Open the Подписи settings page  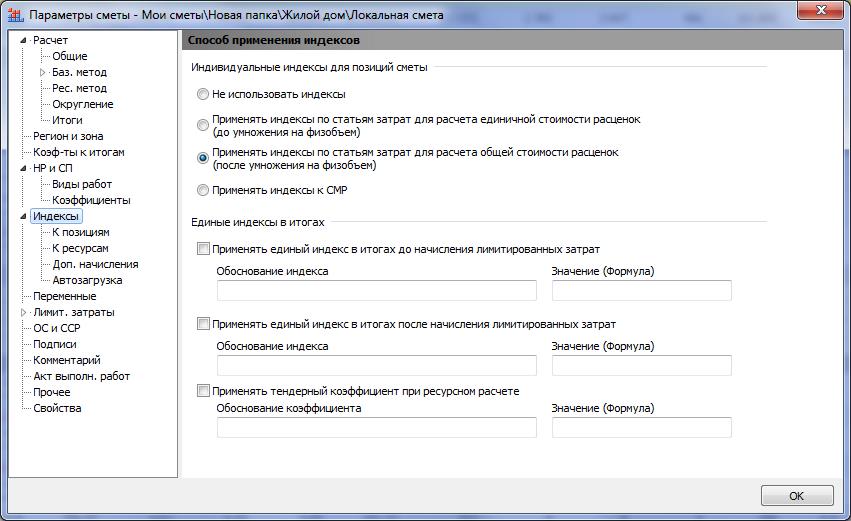55,344
